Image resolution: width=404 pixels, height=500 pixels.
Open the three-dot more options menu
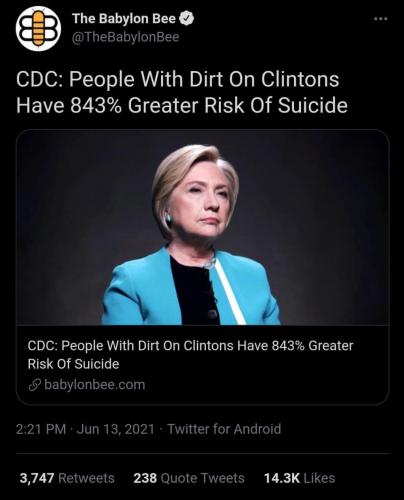(x=381, y=19)
